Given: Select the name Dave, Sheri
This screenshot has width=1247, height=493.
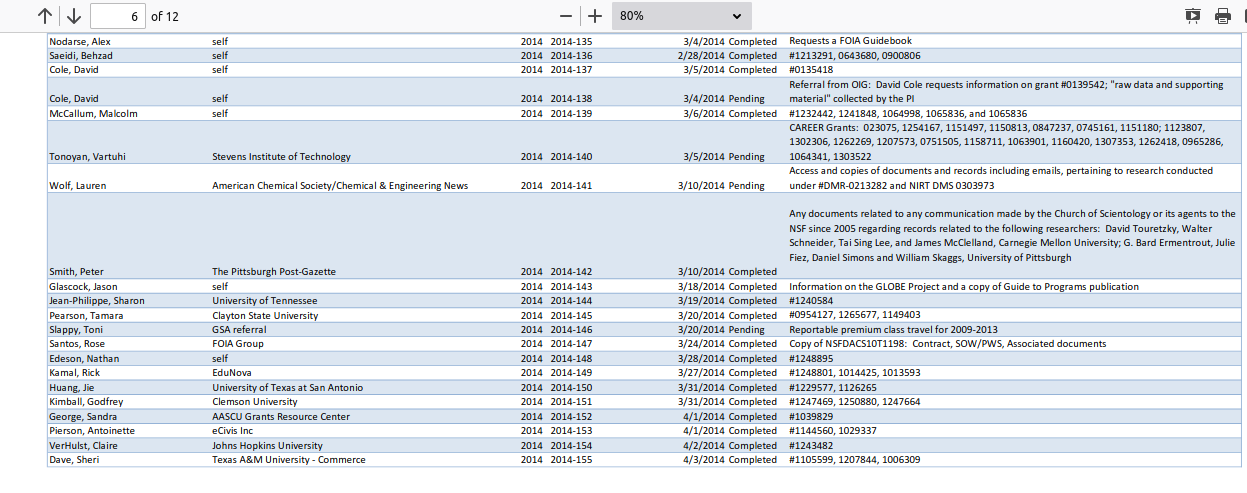Looking at the screenshot, I should click(74, 460).
